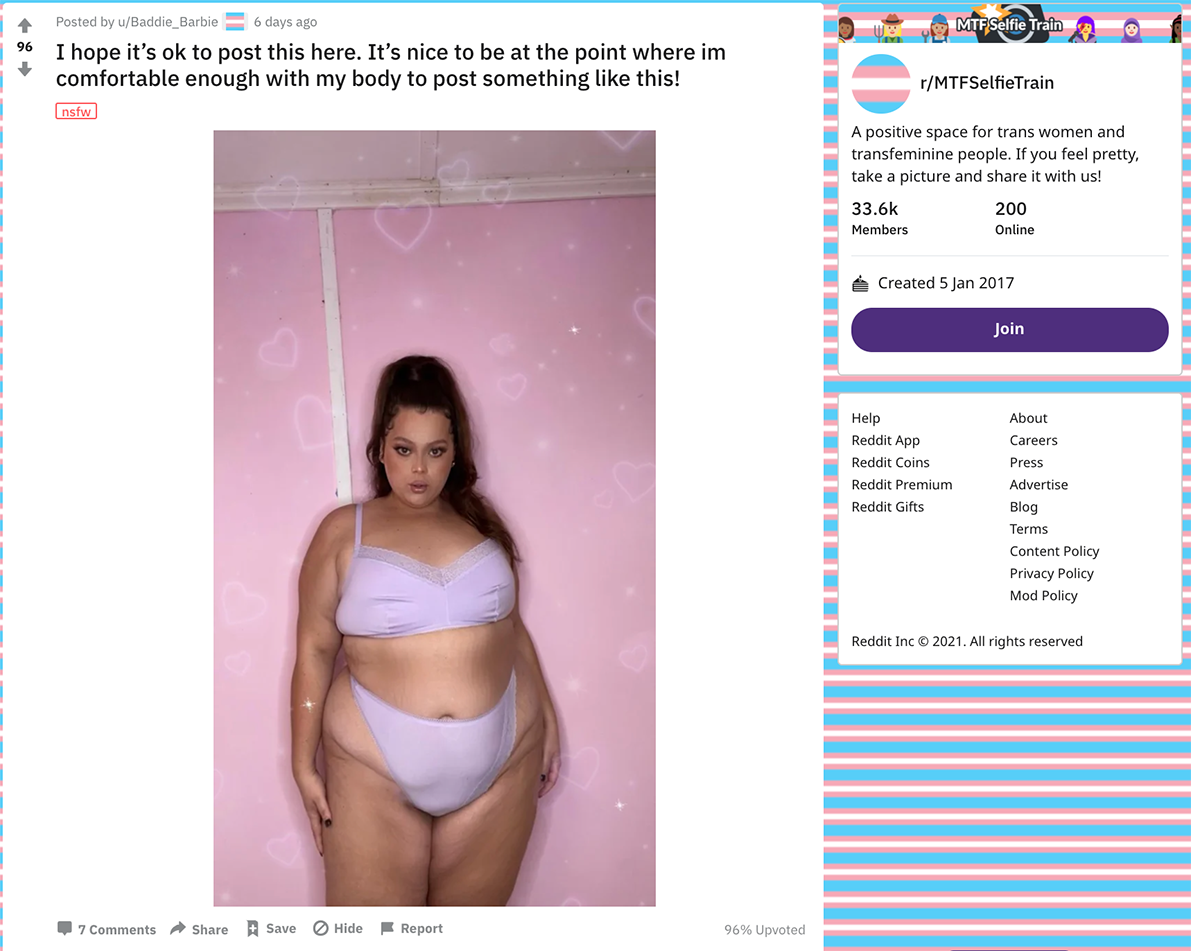This screenshot has height=951, width=1191.
Task: Upvote the post with the up arrow
Action: click(x=24, y=26)
